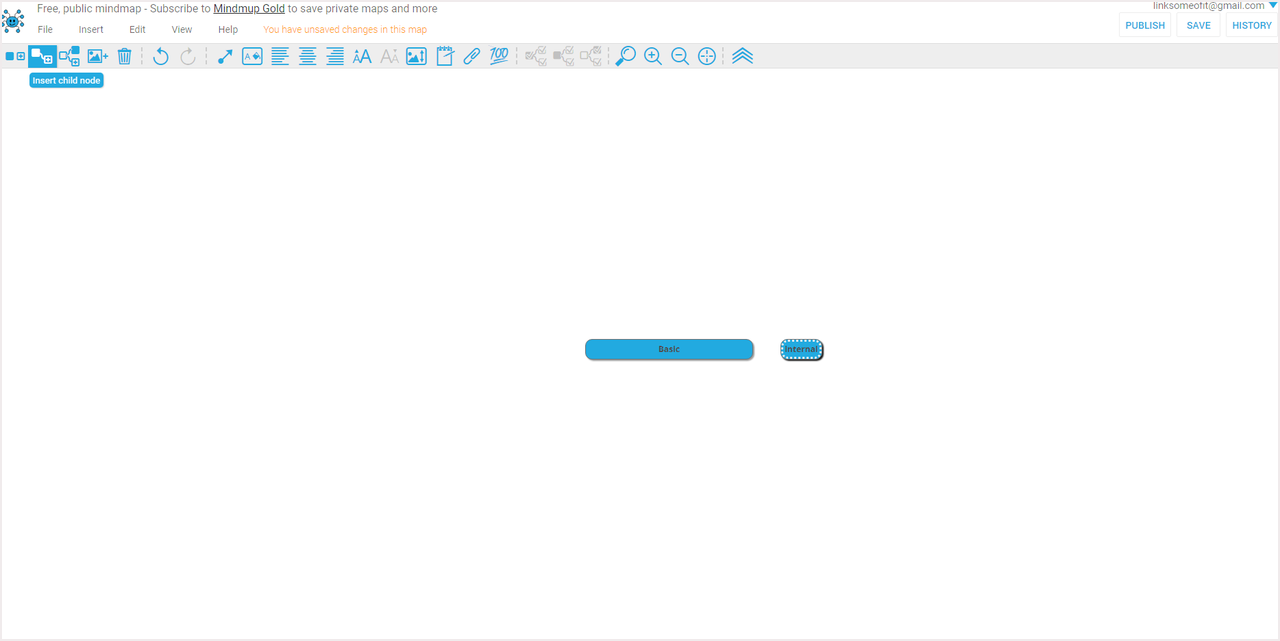This screenshot has height=641, width=1280.
Task: Click the Insert child node icon
Action: [42, 56]
